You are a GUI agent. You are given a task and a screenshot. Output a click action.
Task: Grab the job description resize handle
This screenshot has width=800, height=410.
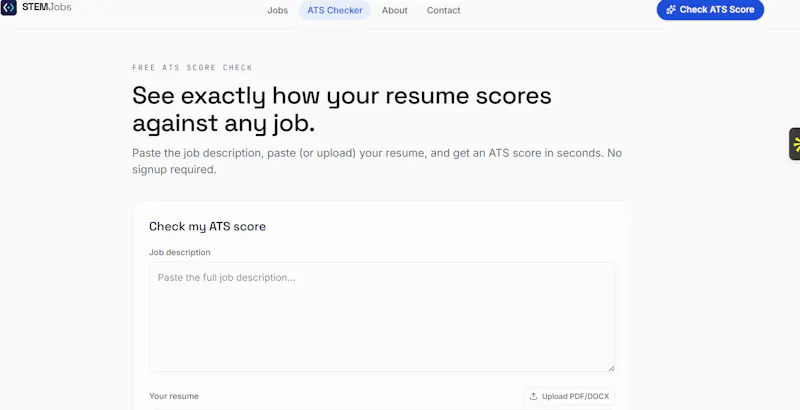(611, 368)
